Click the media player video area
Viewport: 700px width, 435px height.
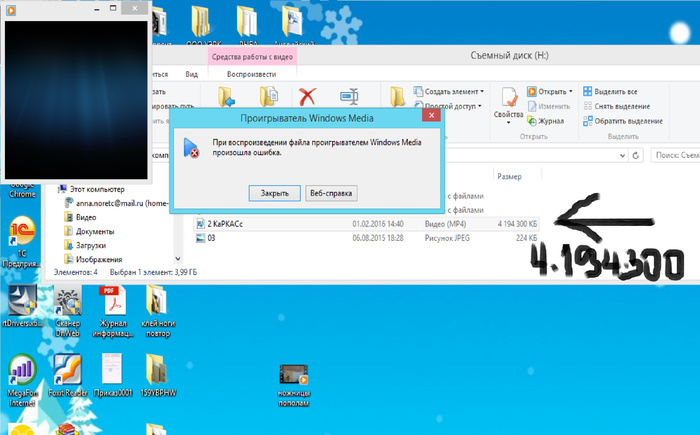click(x=76, y=100)
